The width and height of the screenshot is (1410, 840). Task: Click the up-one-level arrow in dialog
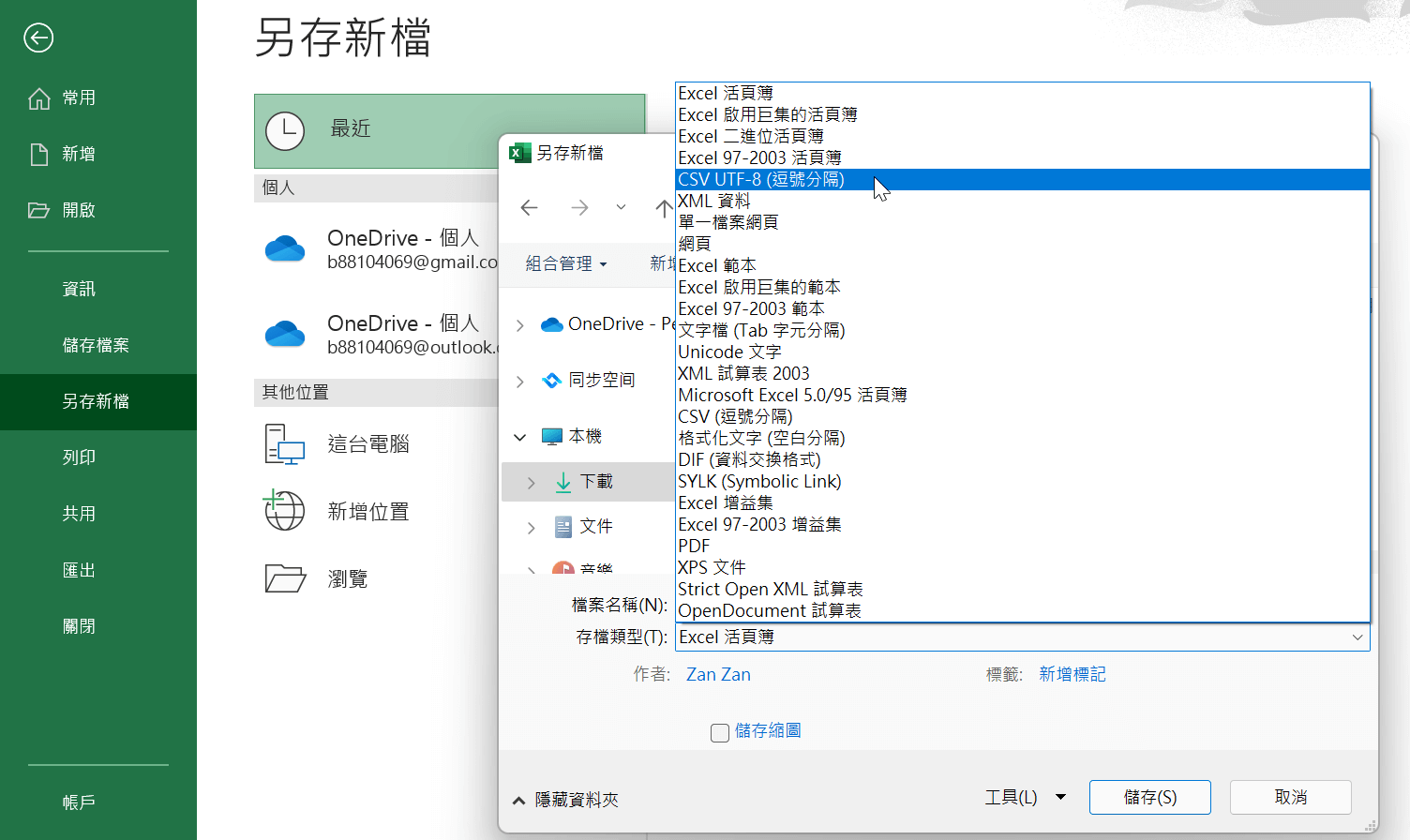(664, 207)
